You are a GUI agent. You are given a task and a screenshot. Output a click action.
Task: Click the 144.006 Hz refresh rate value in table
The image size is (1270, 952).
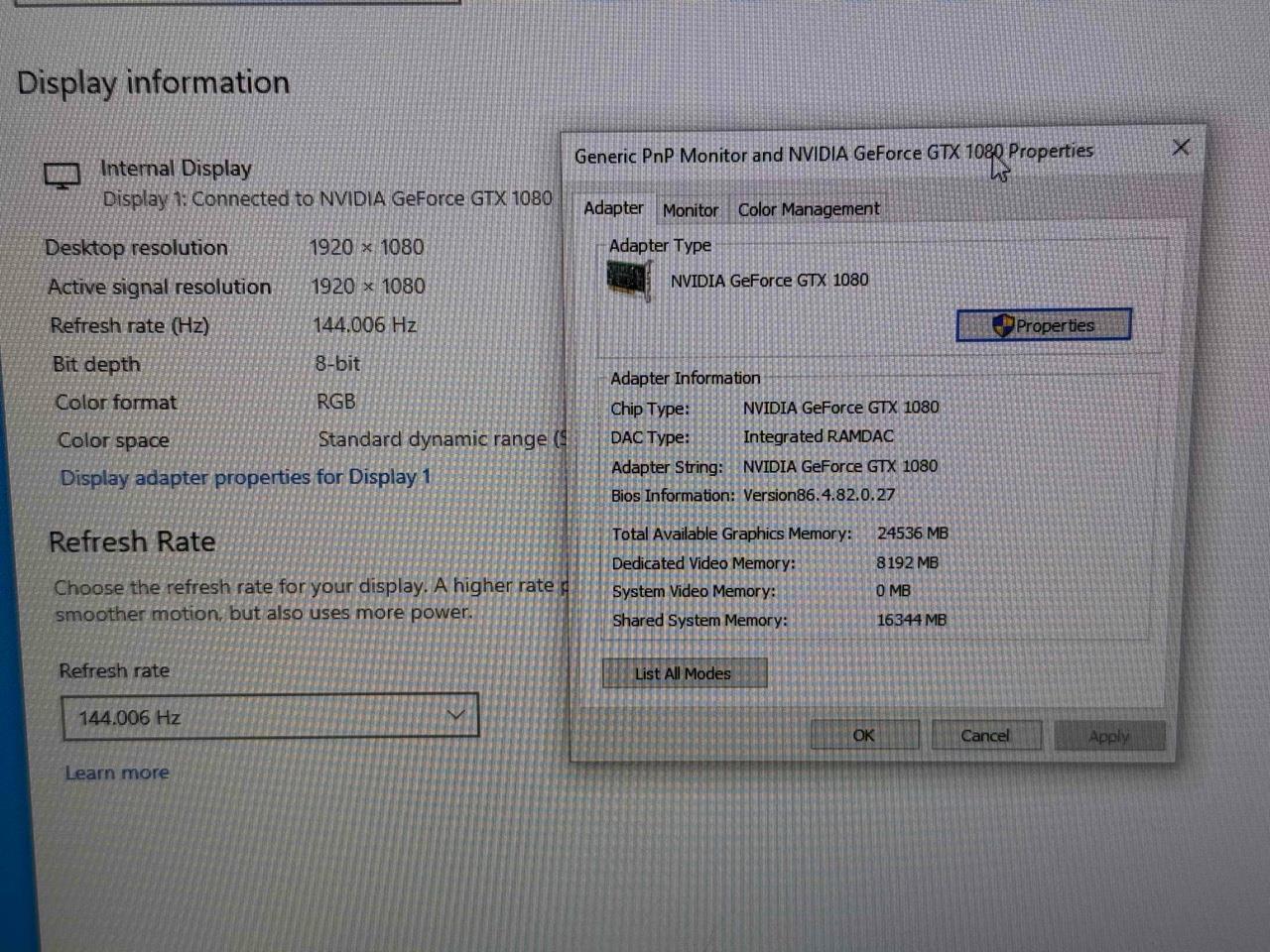(364, 325)
